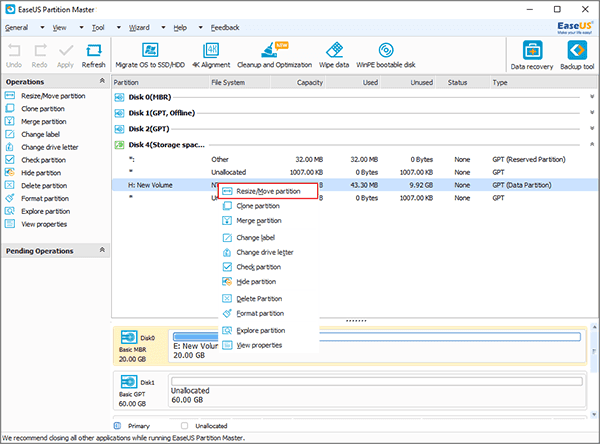Collapse the Pending Operations panel

pos(102,250)
